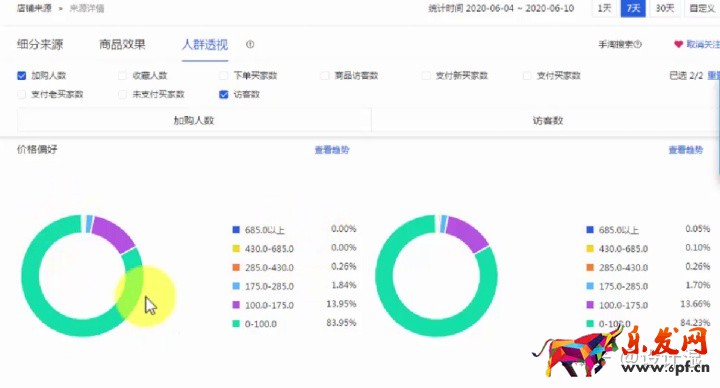Click the yellow 430.0-685.0 legend marker, left chart
Screen dimensions: 720x388
tap(236, 248)
